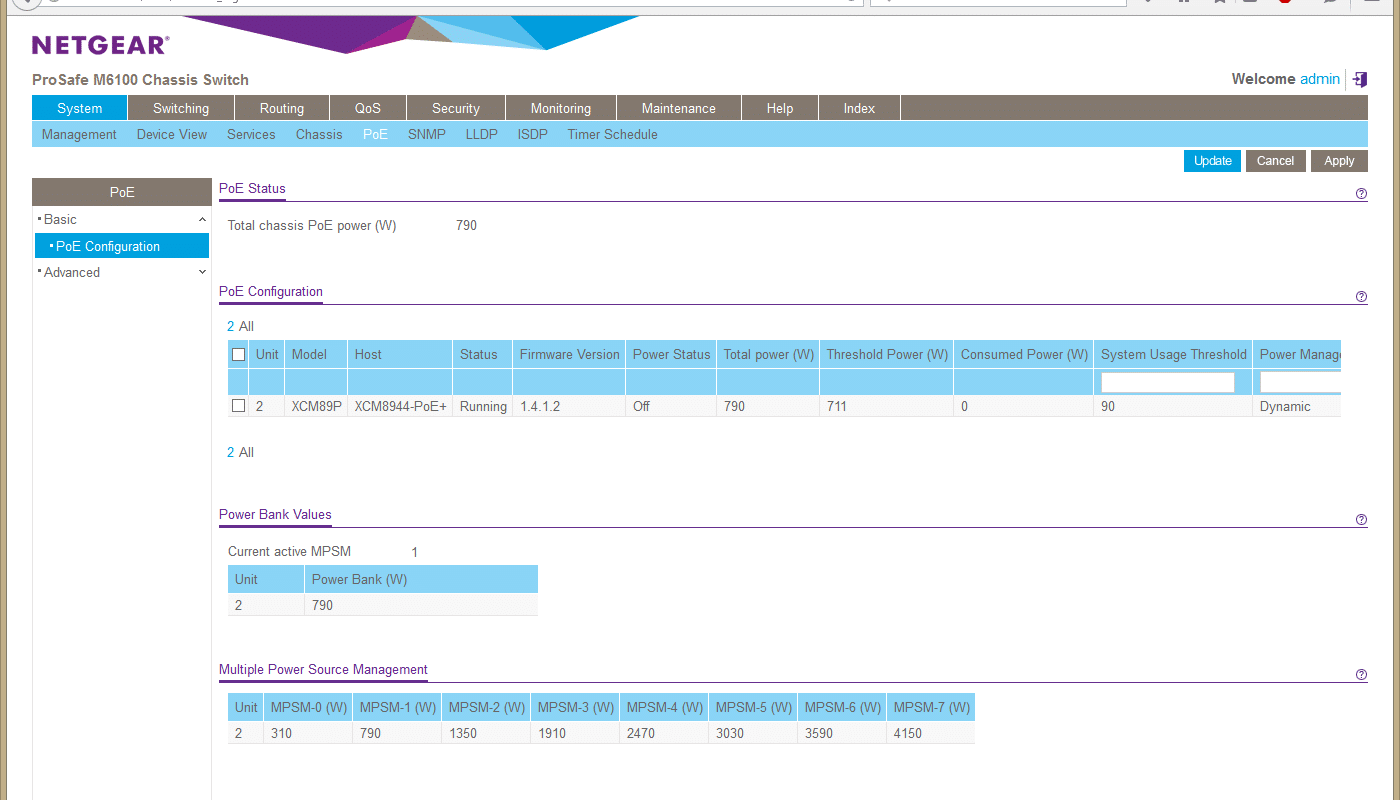Click the Power Status column header

(671, 354)
